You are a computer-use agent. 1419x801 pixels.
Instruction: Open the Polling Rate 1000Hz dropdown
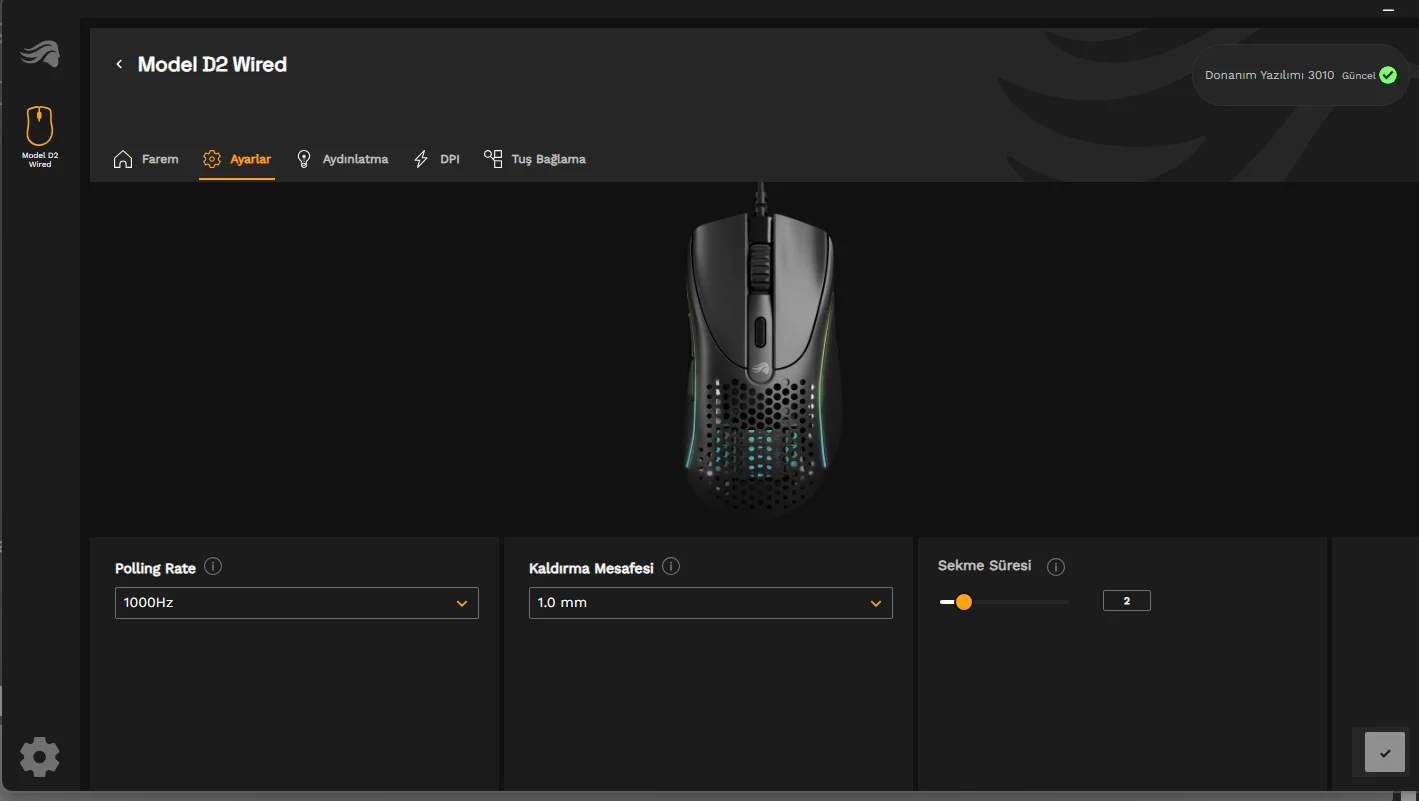(x=297, y=603)
